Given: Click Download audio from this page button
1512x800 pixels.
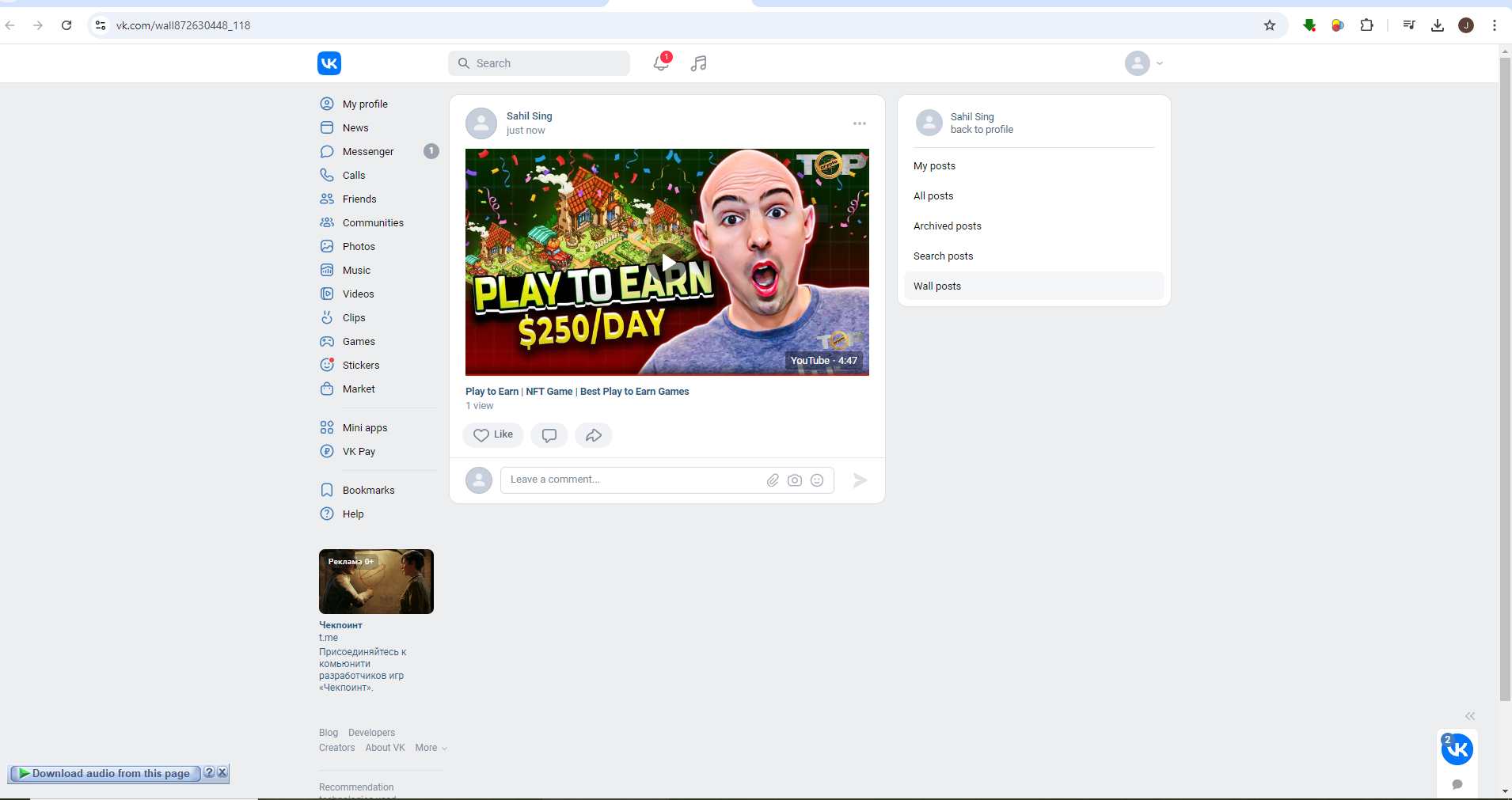Looking at the screenshot, I should [105, 774].
